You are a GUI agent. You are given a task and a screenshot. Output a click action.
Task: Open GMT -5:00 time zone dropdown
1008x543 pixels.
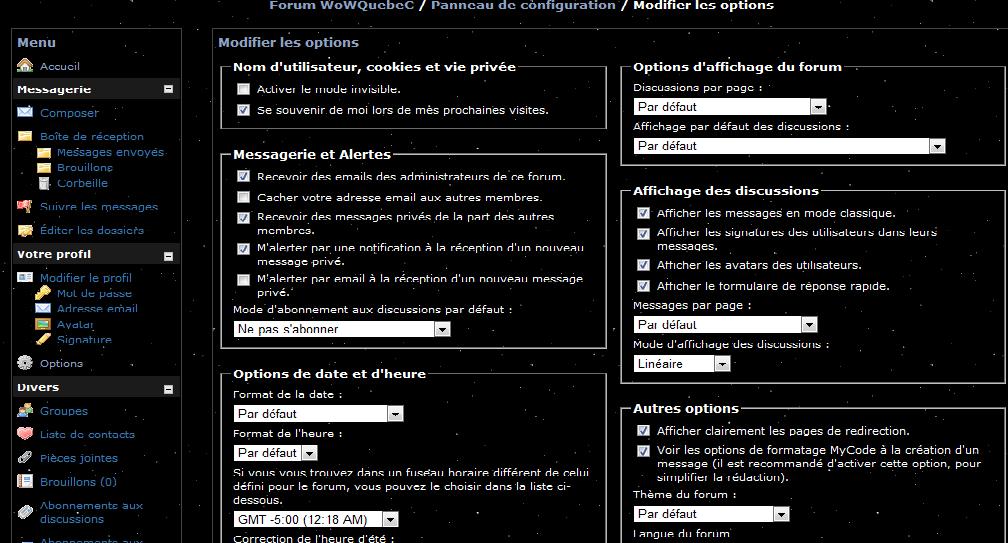[316, 519]
